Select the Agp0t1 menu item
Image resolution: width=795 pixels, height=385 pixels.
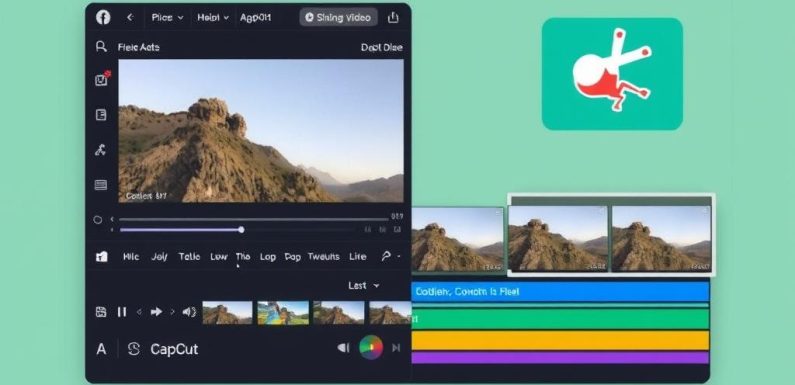tap(256, 18)
